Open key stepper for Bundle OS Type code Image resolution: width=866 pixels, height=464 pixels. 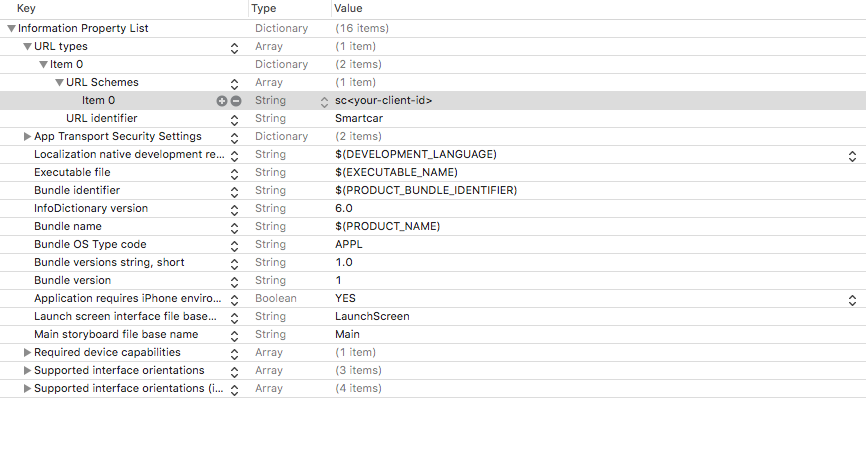tap(234, 246)
